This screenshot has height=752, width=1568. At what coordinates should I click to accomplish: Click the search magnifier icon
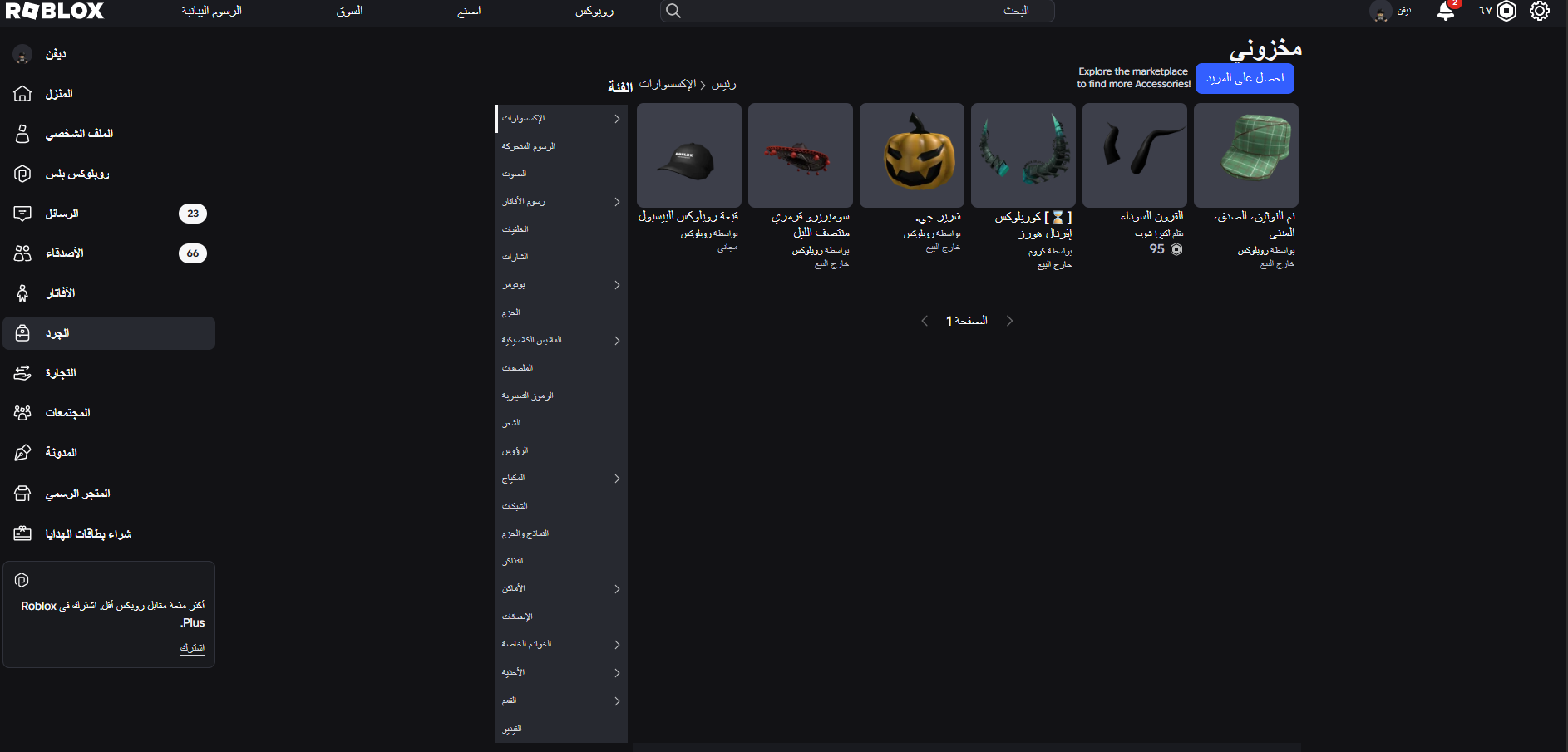coord(673,11)
